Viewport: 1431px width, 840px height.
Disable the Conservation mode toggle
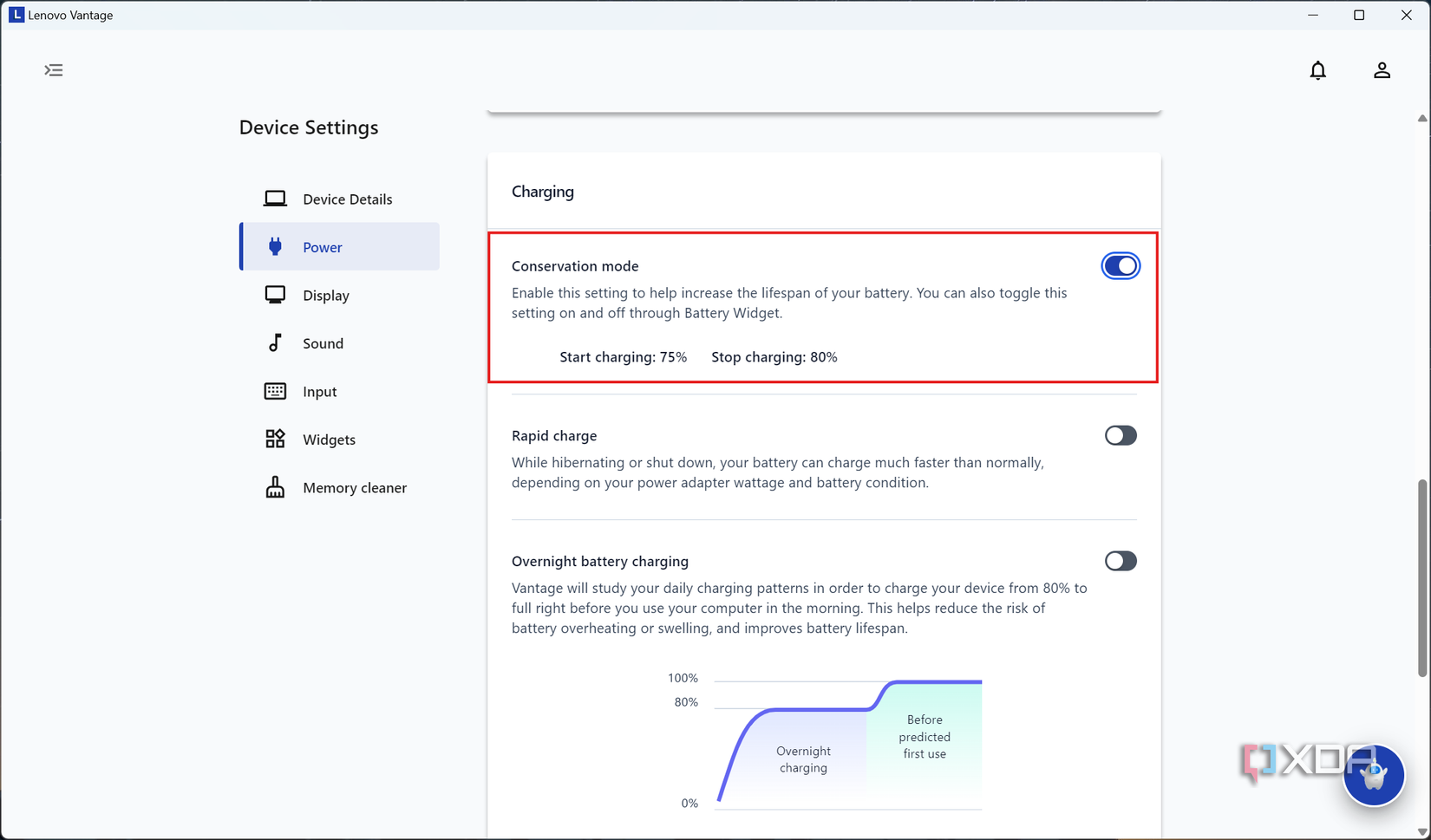(1121, 265)
